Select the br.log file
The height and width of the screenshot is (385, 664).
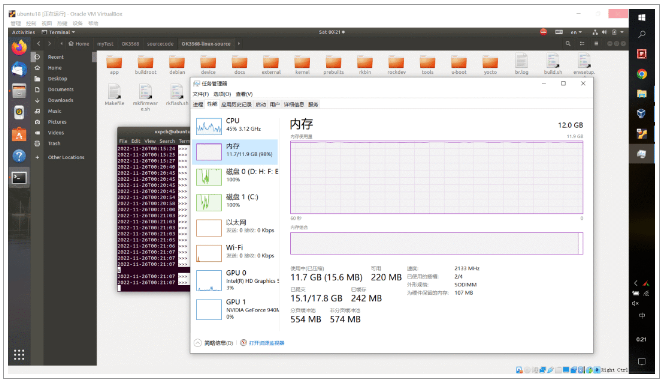[x=521, y=64]
